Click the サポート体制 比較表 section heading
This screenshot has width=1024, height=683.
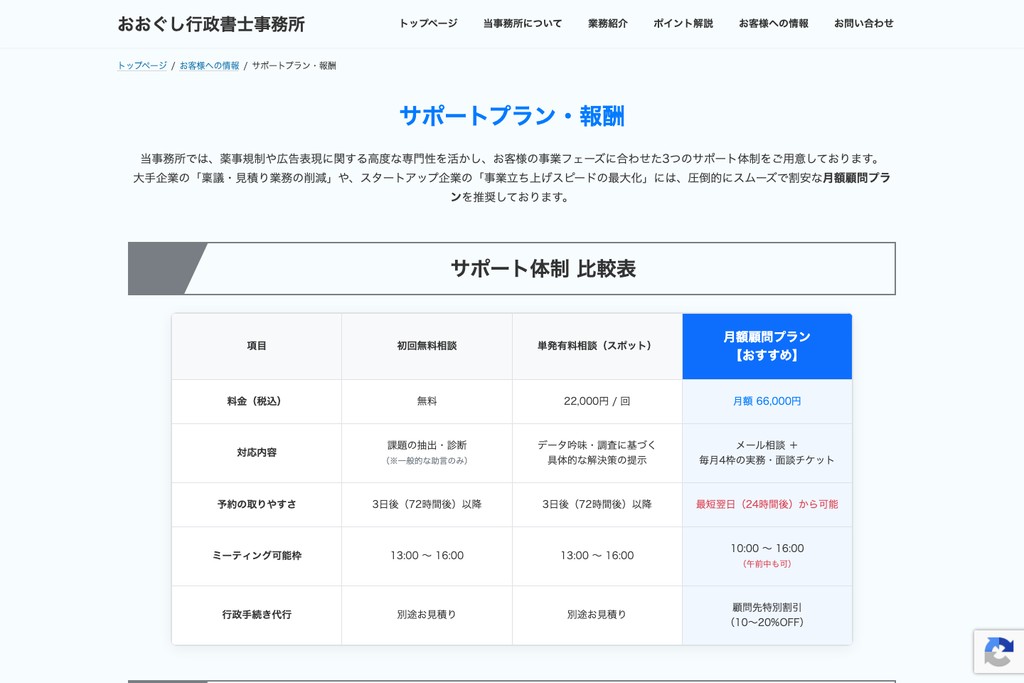click(x=543, y=268)
